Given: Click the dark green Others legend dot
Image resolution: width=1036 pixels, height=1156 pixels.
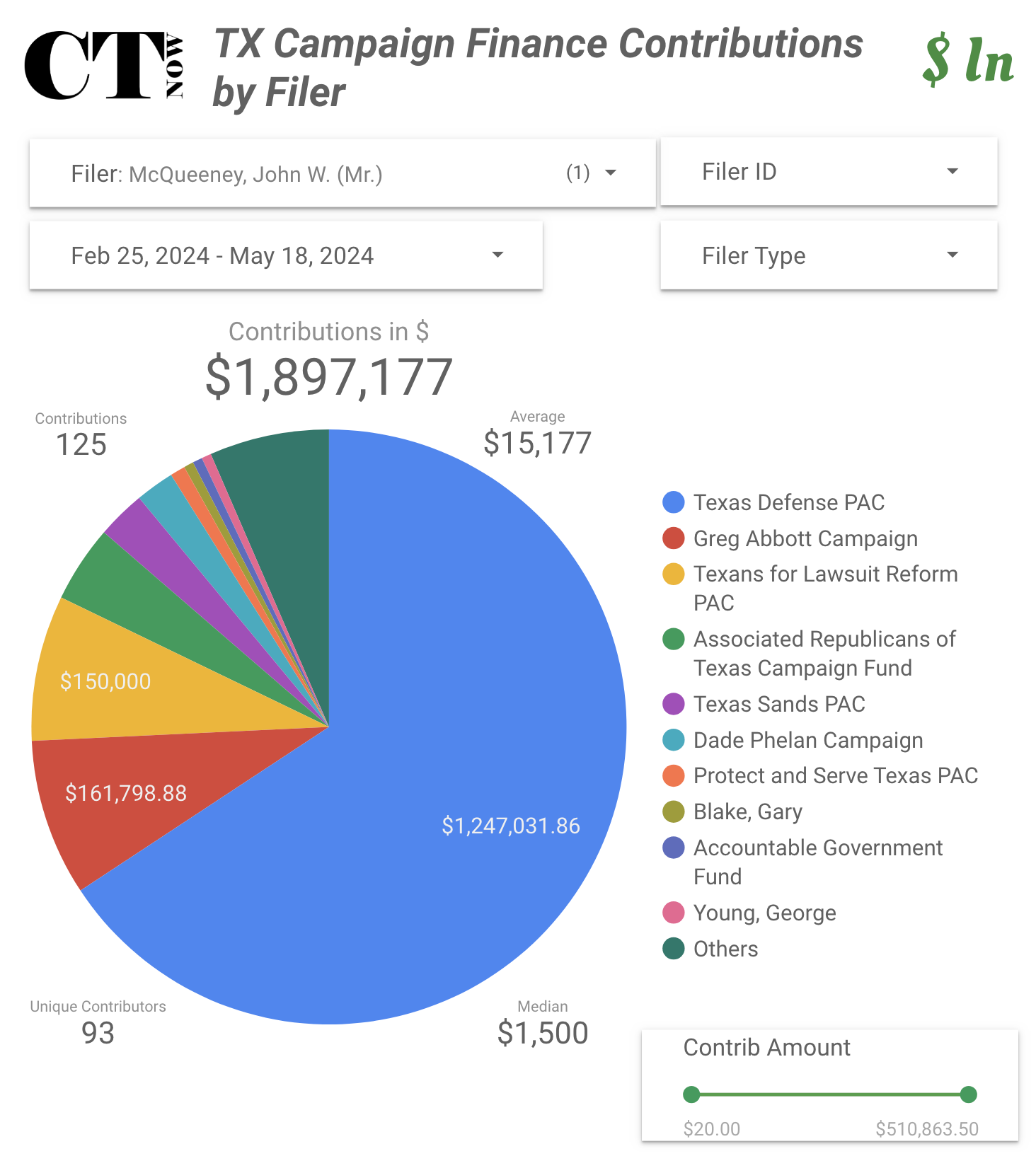Looking at the screenshot, I should point(674,949).
